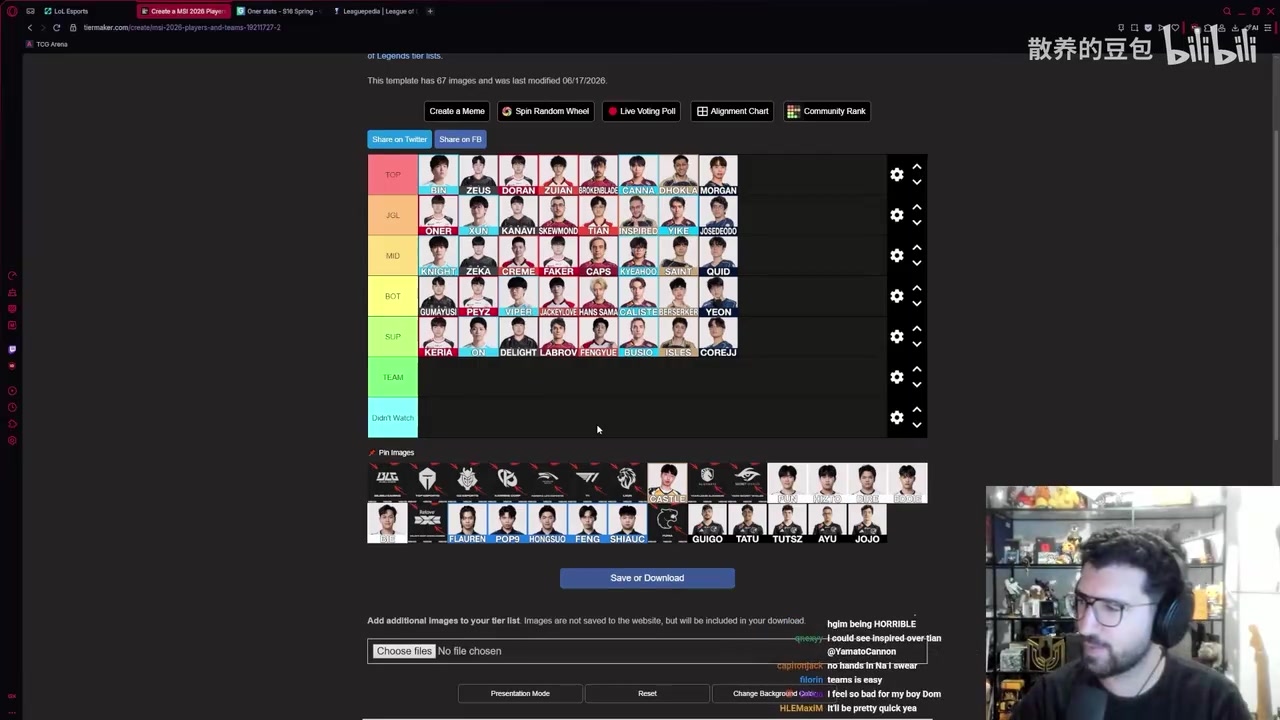Start a Live Voting Poll
The image size is (1280, 720).
coord(642,111)
